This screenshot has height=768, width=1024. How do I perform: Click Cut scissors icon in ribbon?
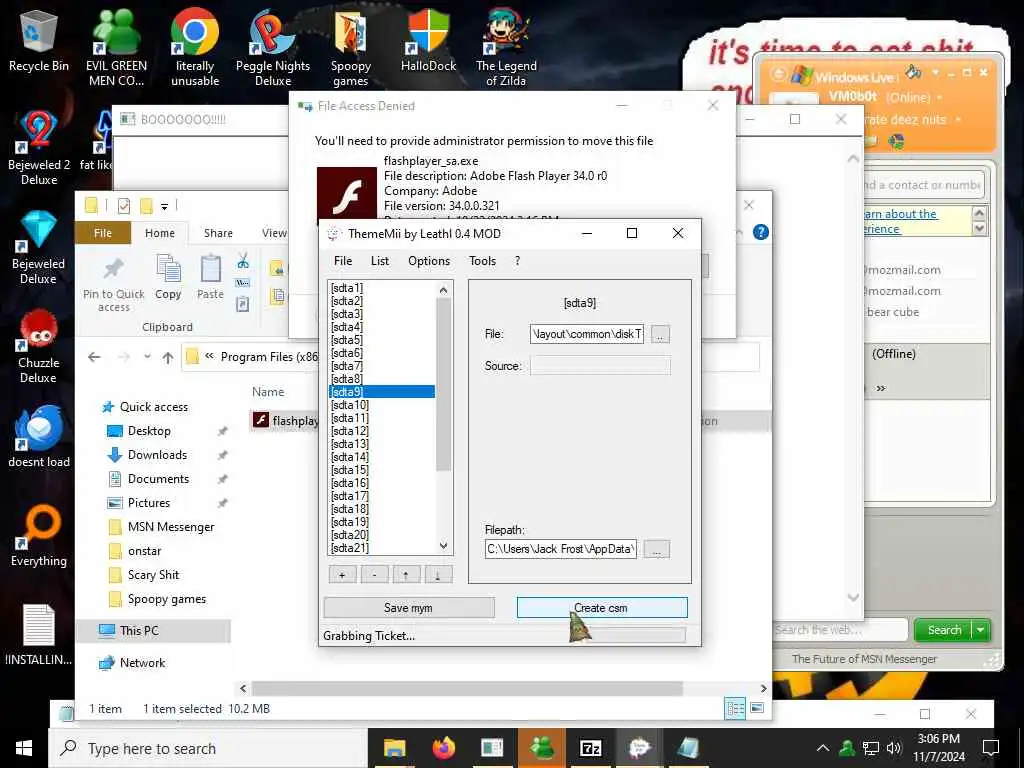[243, 261]
